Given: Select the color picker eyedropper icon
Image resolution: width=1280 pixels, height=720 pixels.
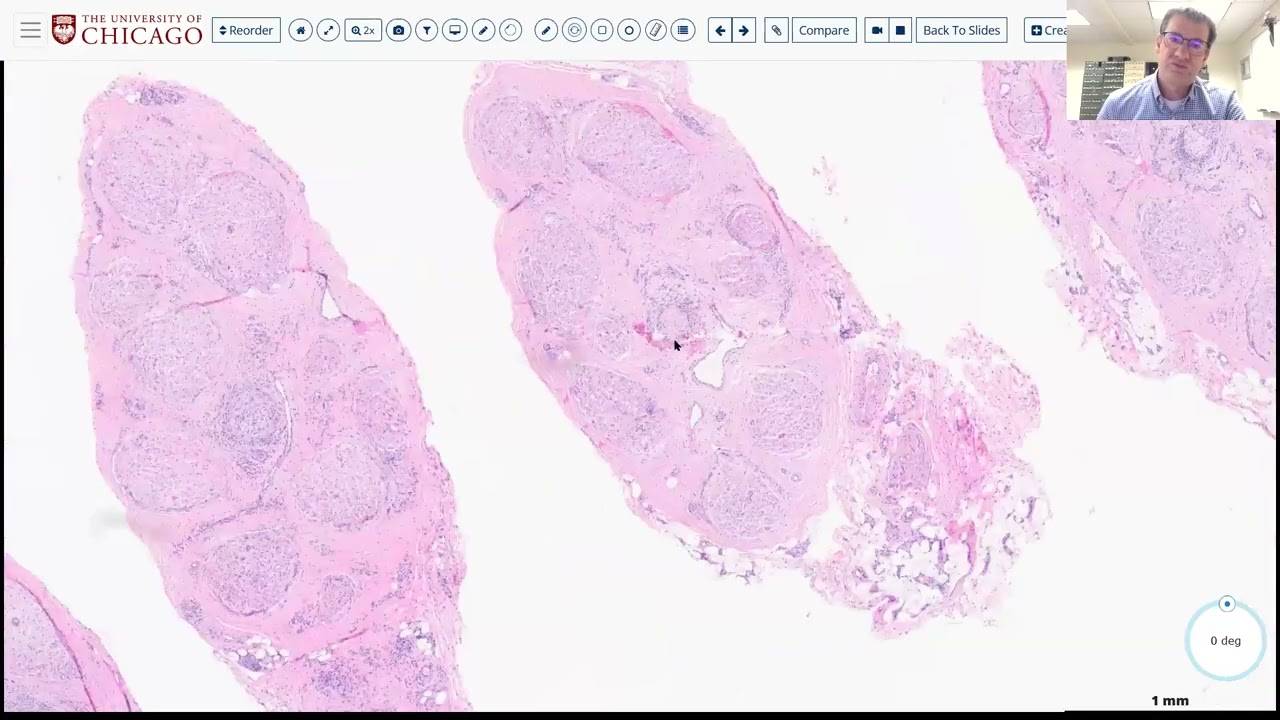Looking at the screenshot, I should point(483,30).
